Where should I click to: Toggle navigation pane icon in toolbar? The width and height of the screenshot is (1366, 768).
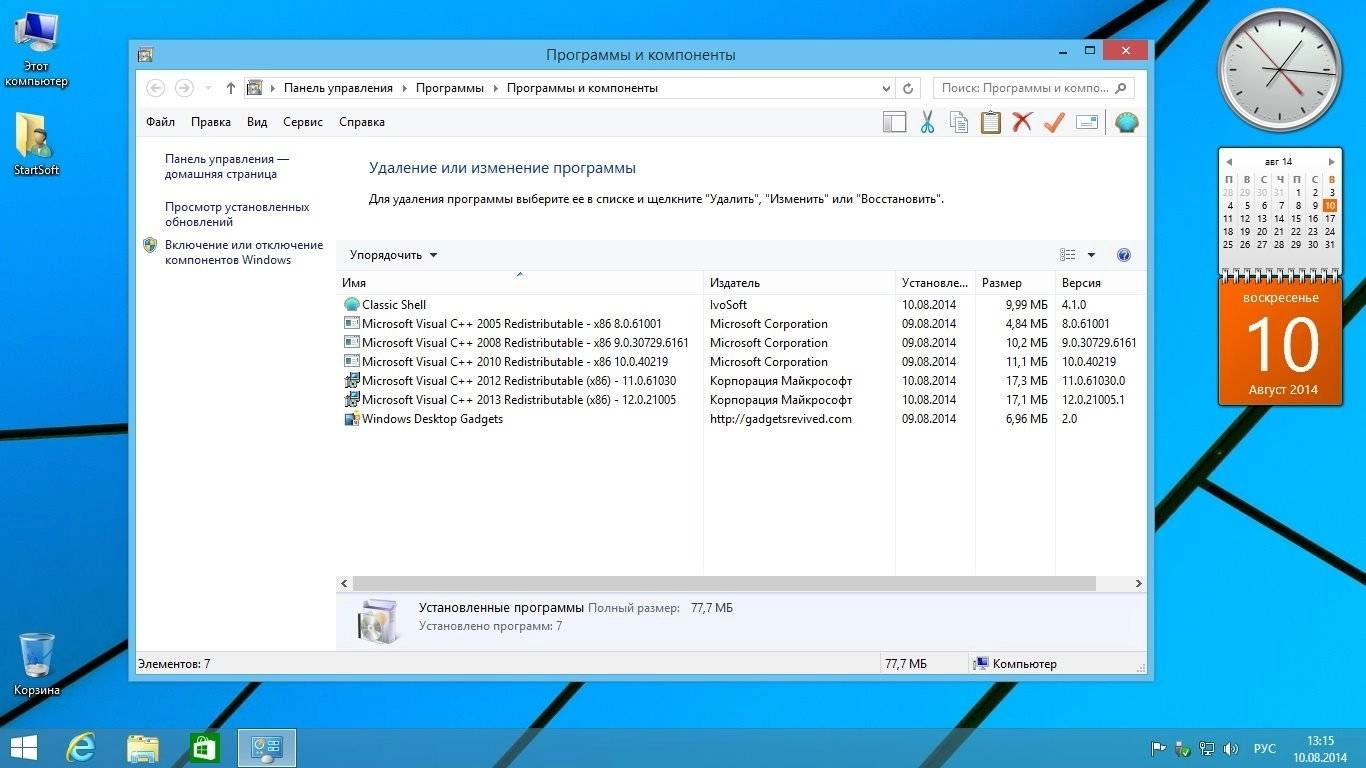coord(894,122)
